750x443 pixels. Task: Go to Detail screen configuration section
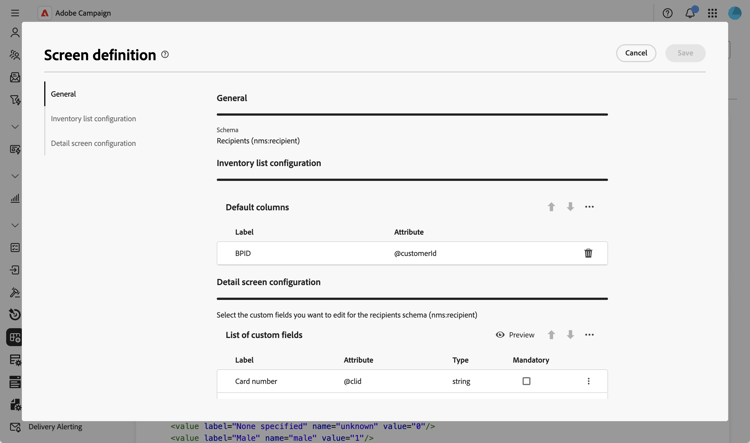[x=93, y=144]
